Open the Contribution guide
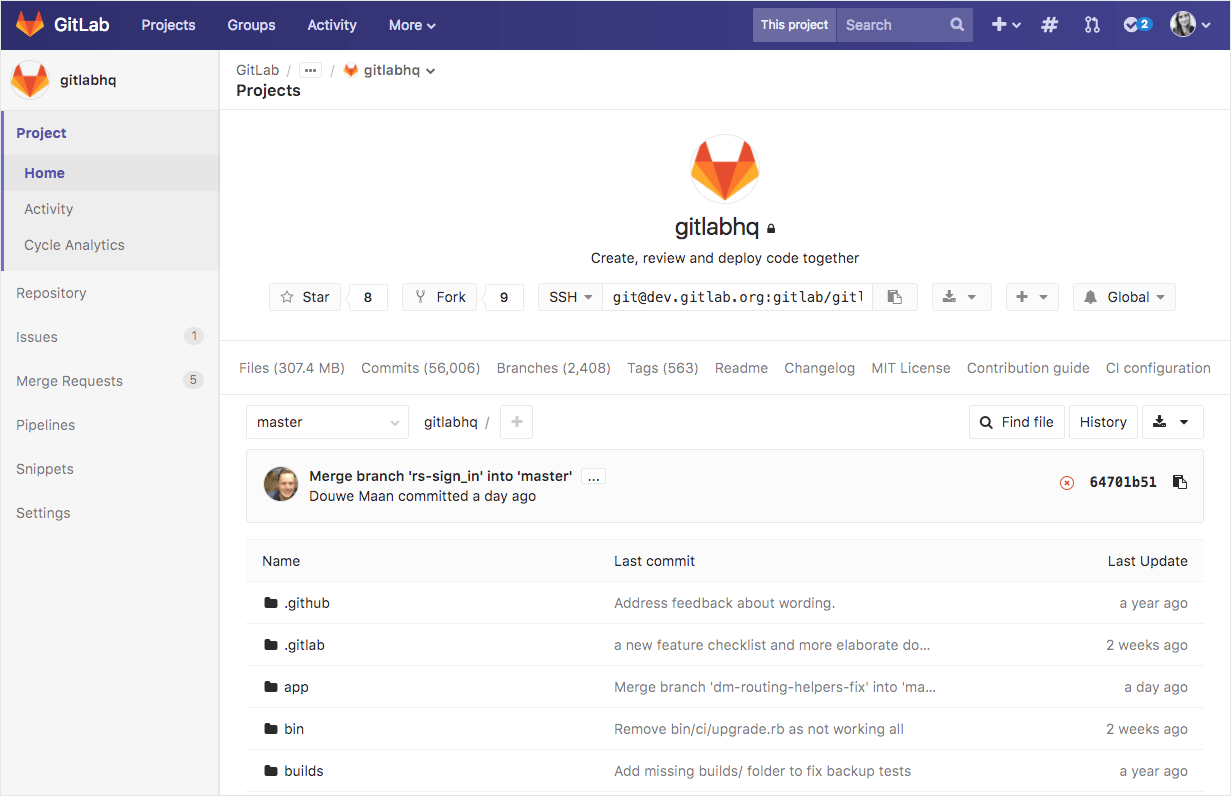 click(x=1027, y=367)
